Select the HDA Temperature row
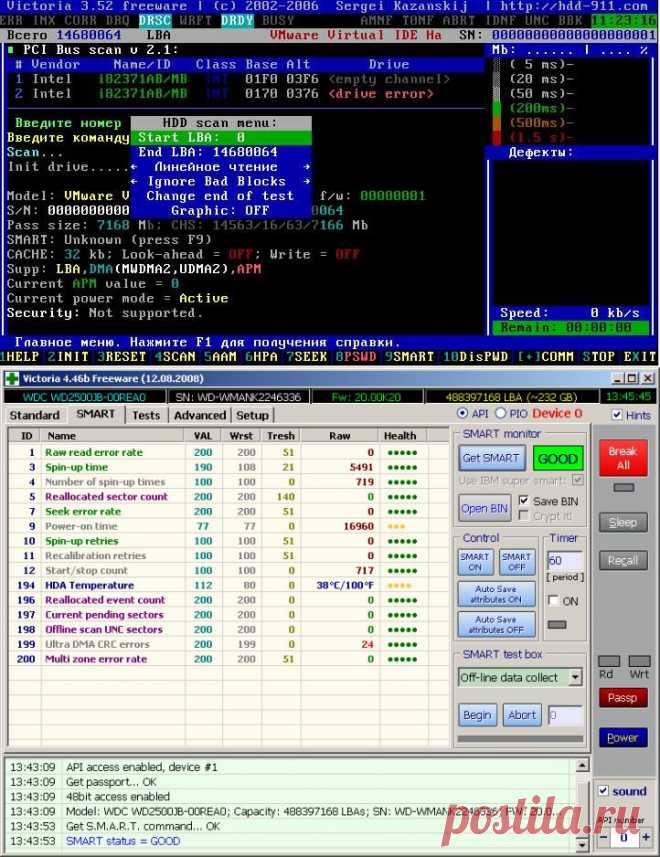The height and width of the screenshot is (857, 660). pyautogui.click(x=228, y=585)
